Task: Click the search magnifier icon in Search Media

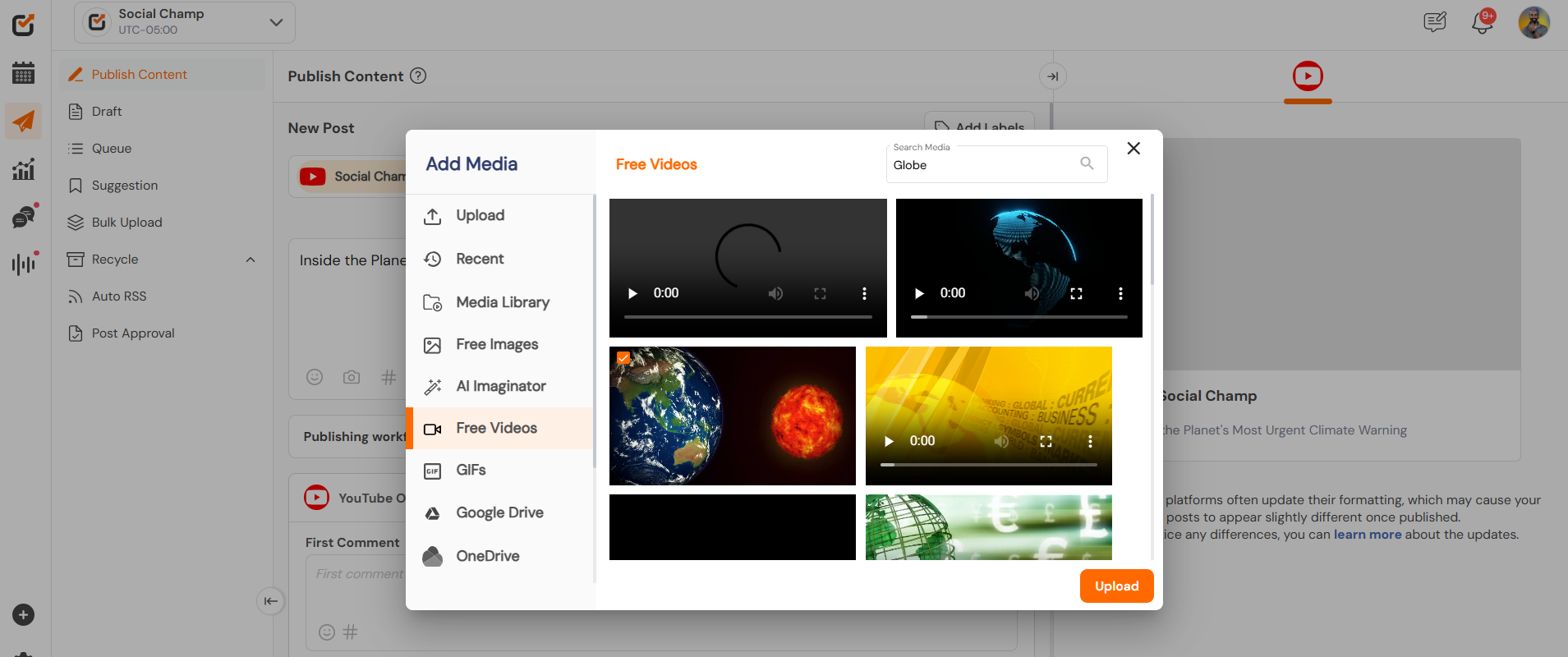Action: click(x=1087, y=163)
